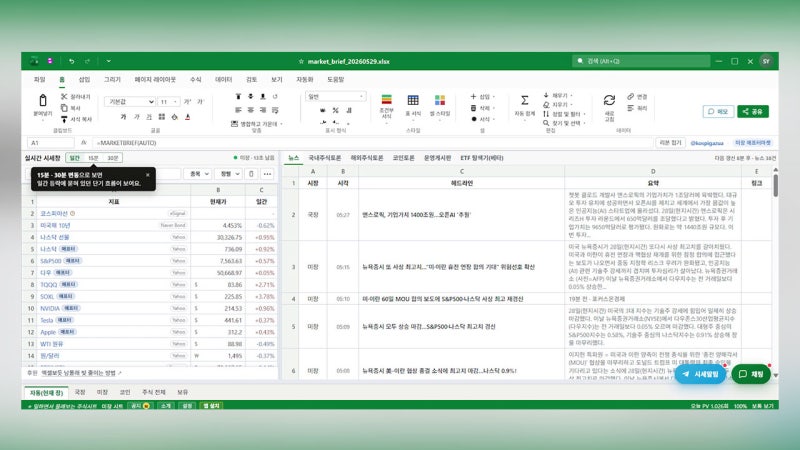Expand the Merge and Center dropdown
The height and width of the screenshot is (450, 800).
(282, 124)
